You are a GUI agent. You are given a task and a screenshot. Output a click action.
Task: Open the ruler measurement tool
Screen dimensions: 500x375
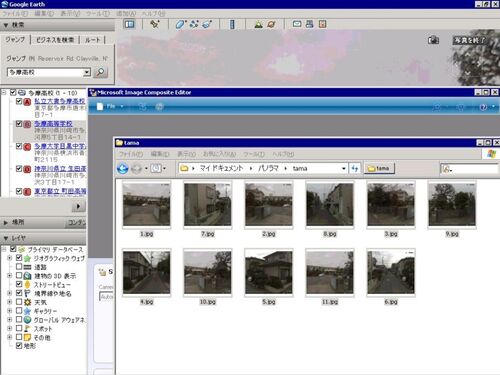coord(232,24)
